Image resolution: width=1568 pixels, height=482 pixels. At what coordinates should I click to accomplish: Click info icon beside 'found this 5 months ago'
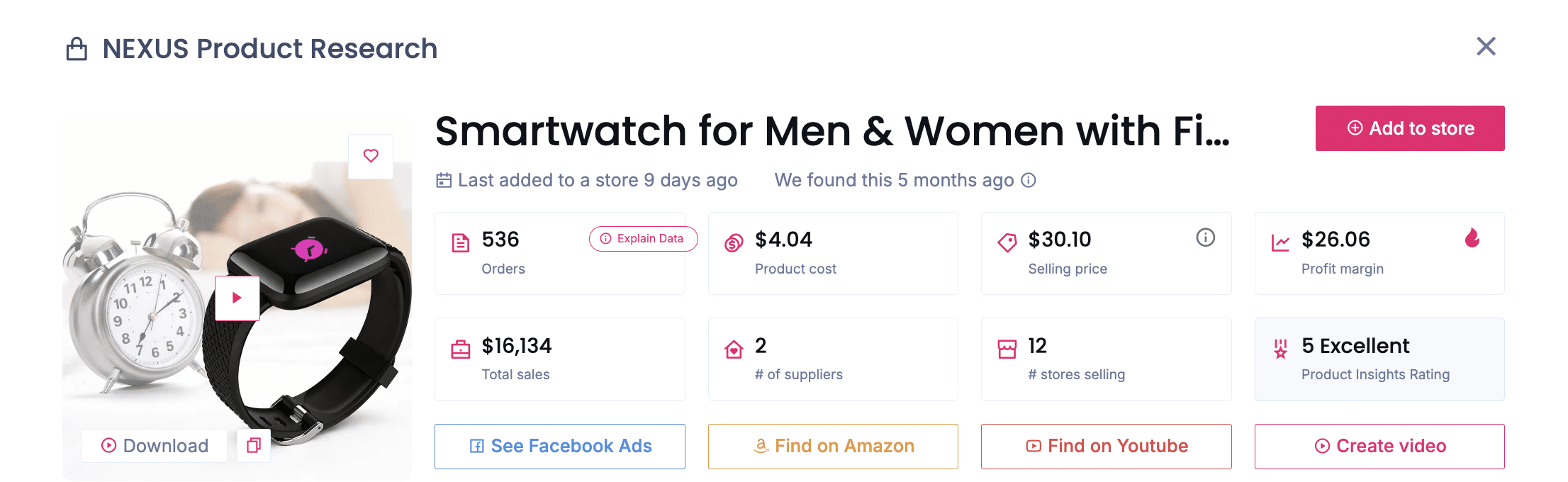(1029, 181)
